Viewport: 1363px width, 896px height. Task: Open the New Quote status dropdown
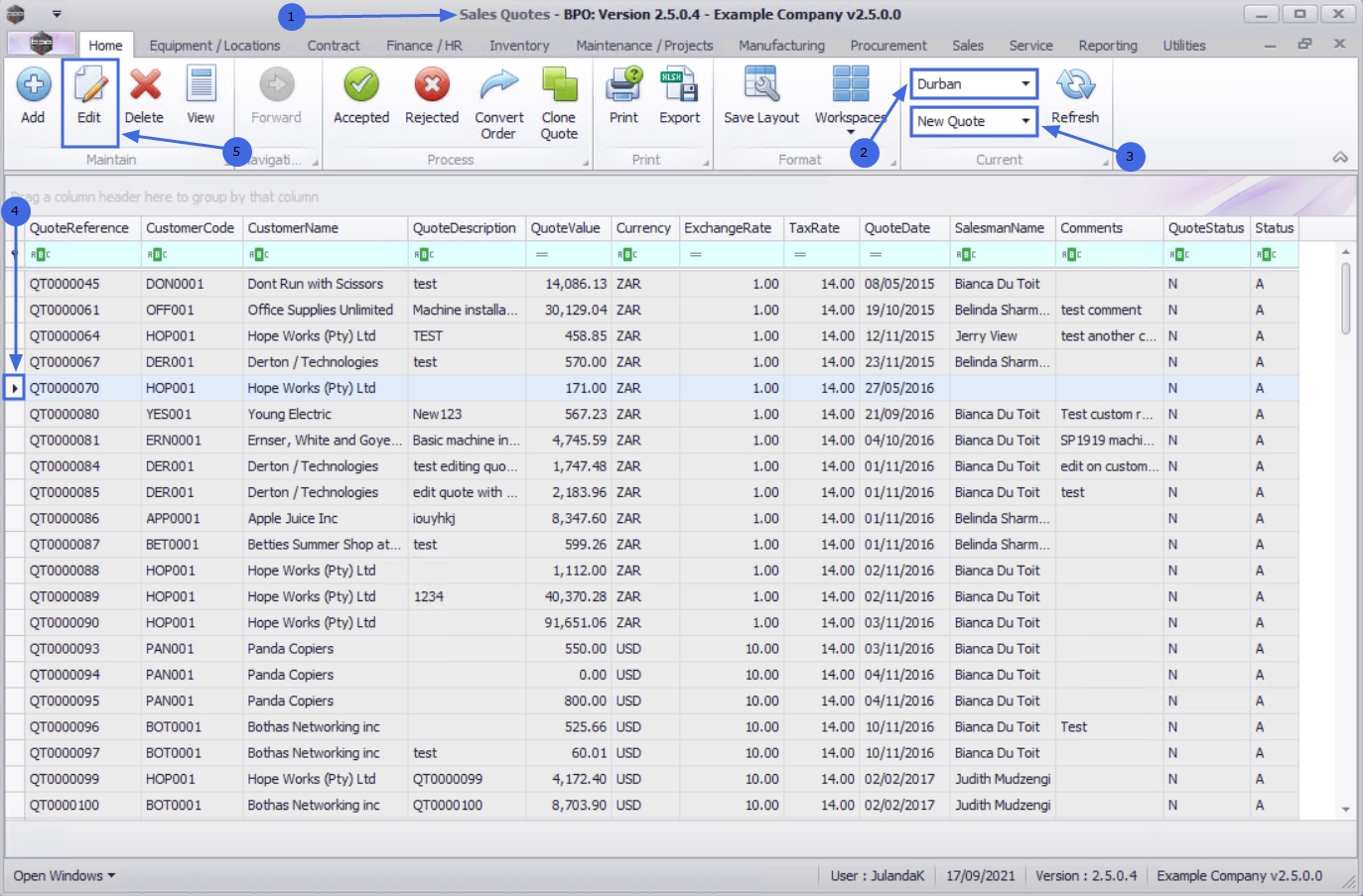coord(1025,121)
